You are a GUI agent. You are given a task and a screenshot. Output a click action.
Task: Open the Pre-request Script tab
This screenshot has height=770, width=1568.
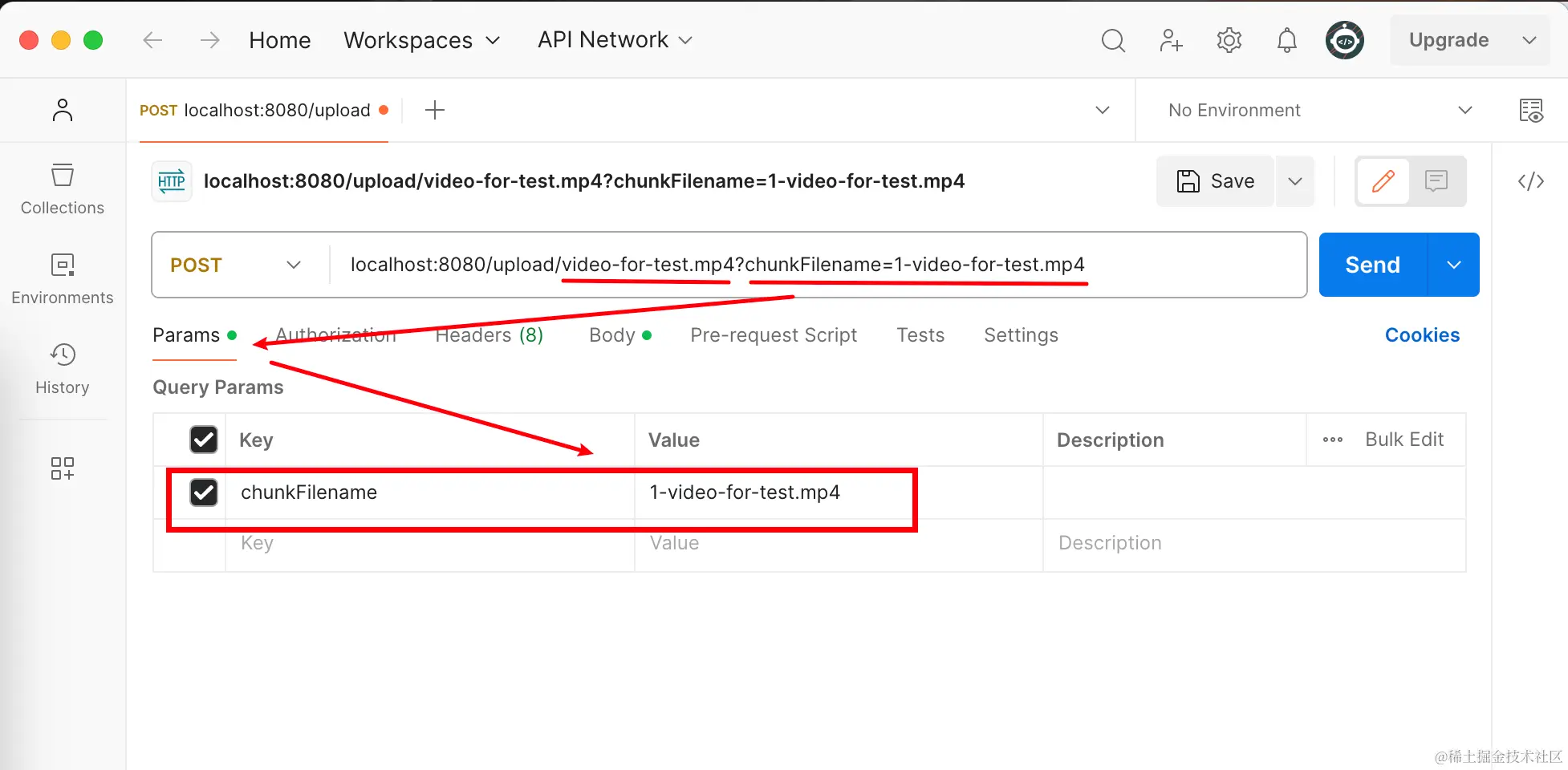click(774, 335)
